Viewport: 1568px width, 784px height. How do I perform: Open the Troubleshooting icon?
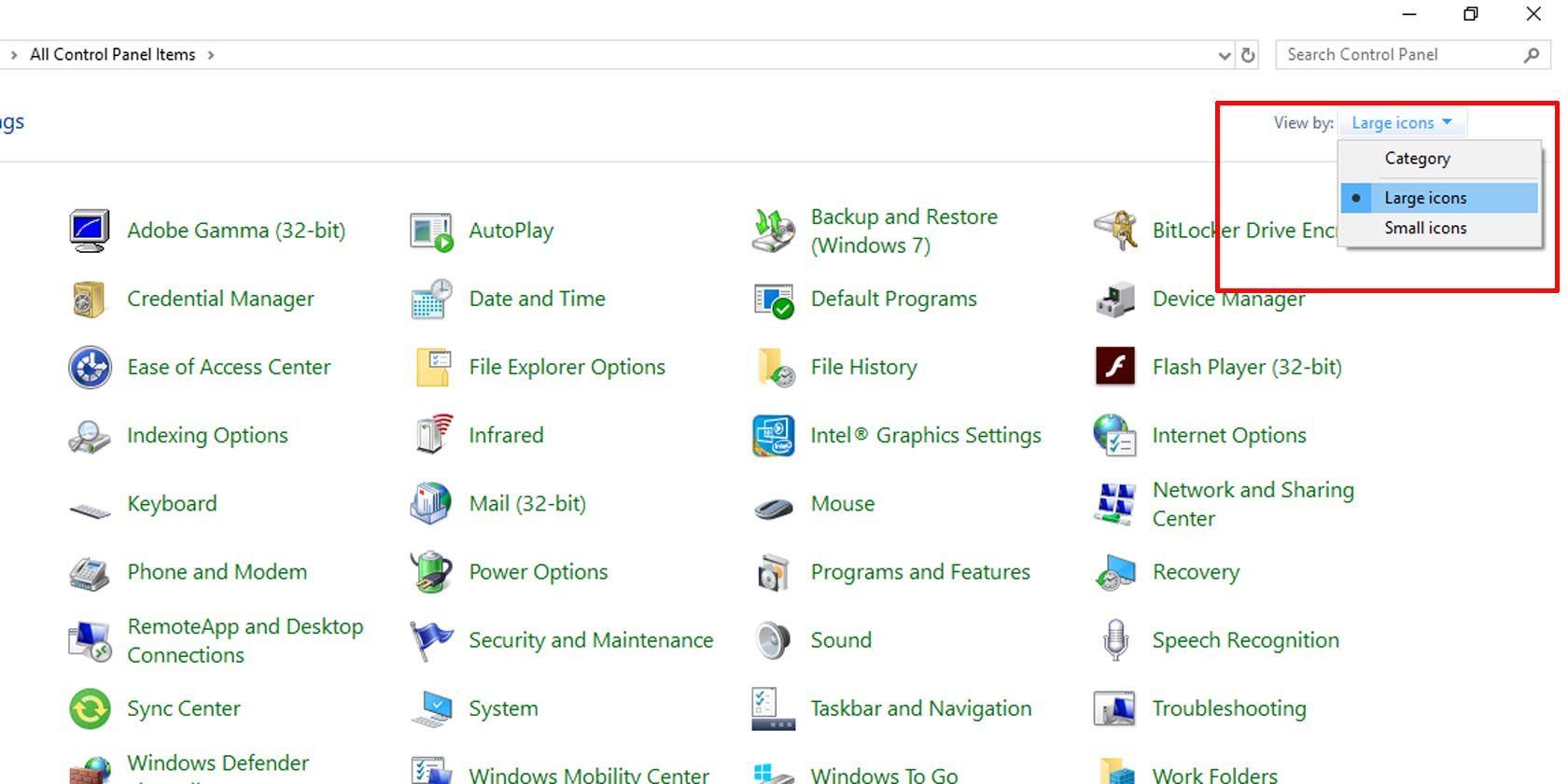coord(1114,708)
